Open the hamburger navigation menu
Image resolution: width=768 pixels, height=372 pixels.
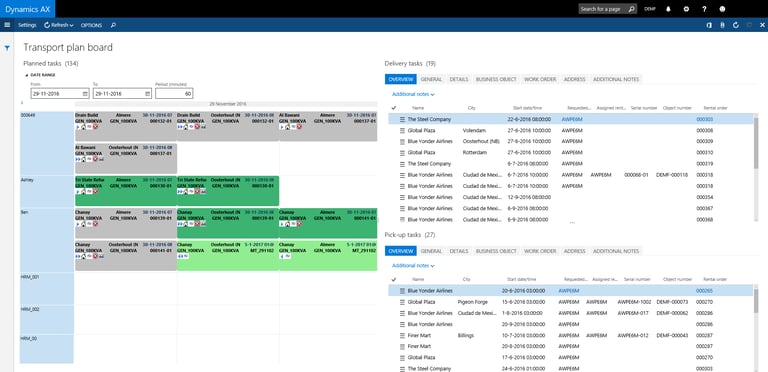click(7, 25)
